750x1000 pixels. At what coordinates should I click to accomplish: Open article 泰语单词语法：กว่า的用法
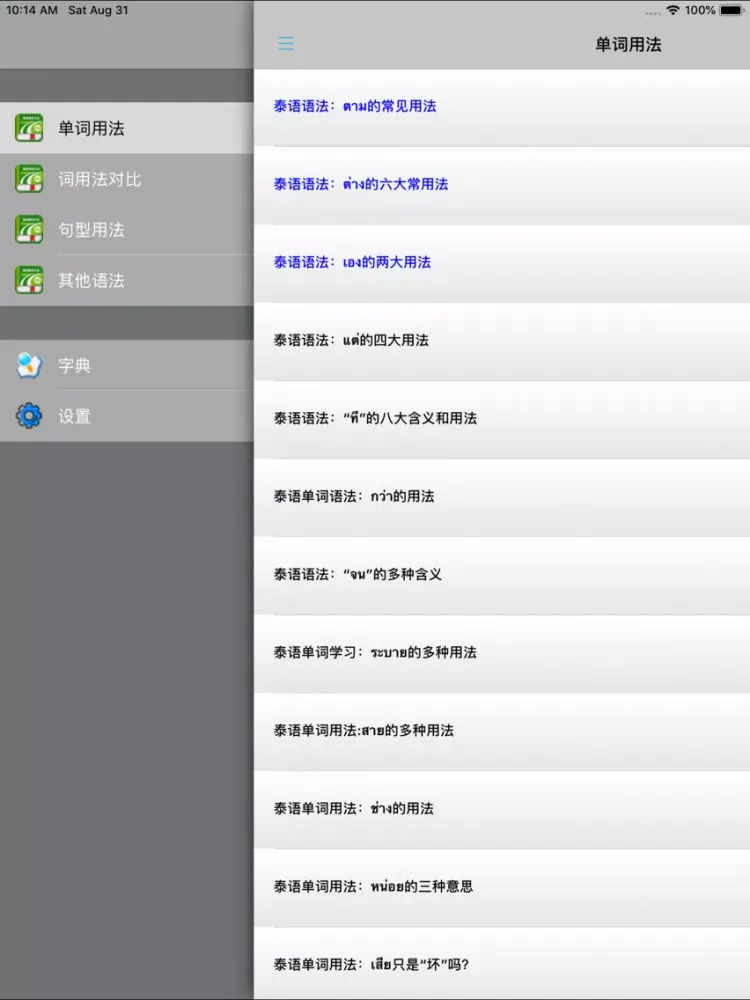pyautogui.click(x=502, y=497)
